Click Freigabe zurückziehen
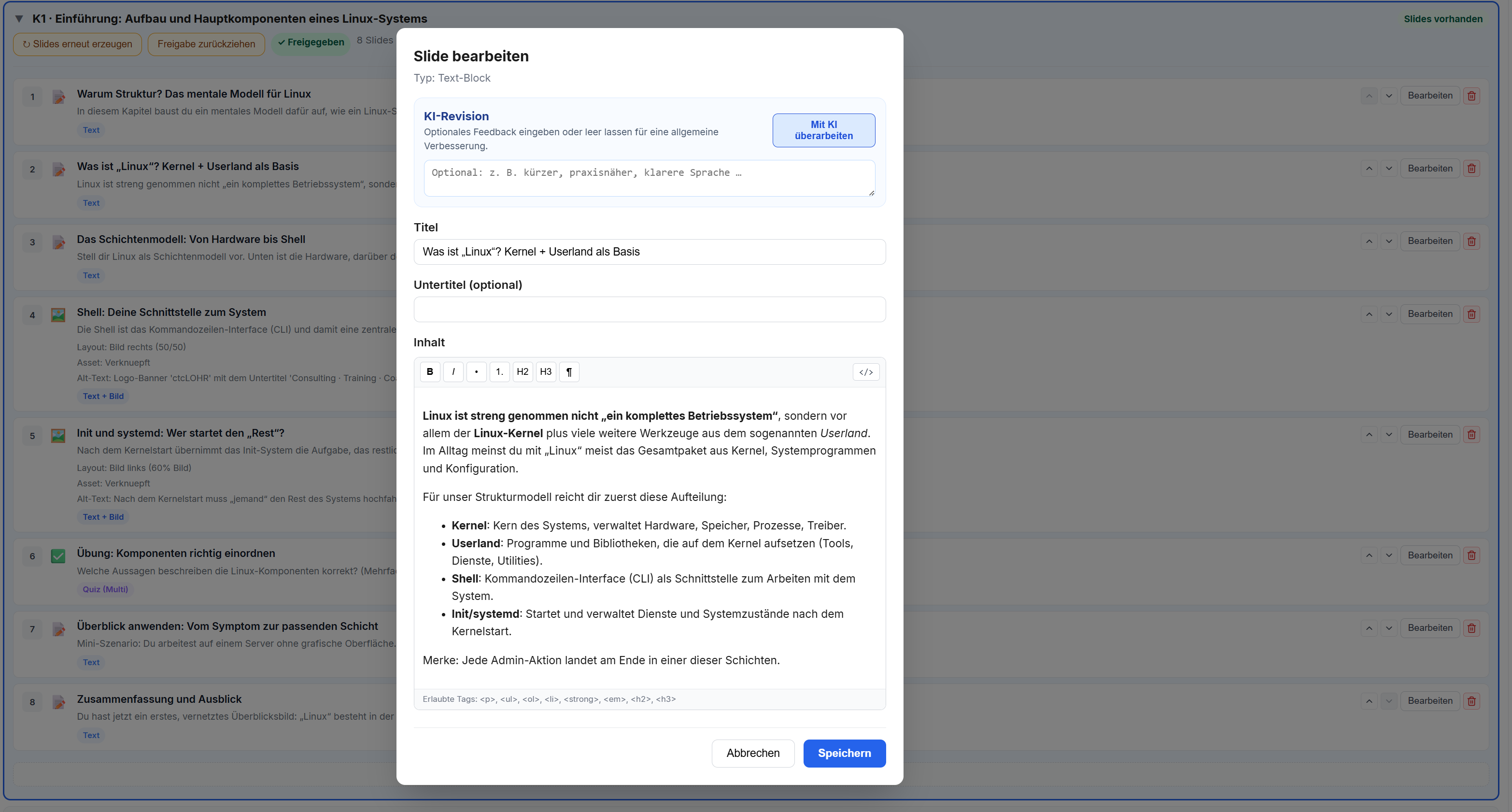The width and height of the screenshot is (1512, 812). [x=207, y=44]
